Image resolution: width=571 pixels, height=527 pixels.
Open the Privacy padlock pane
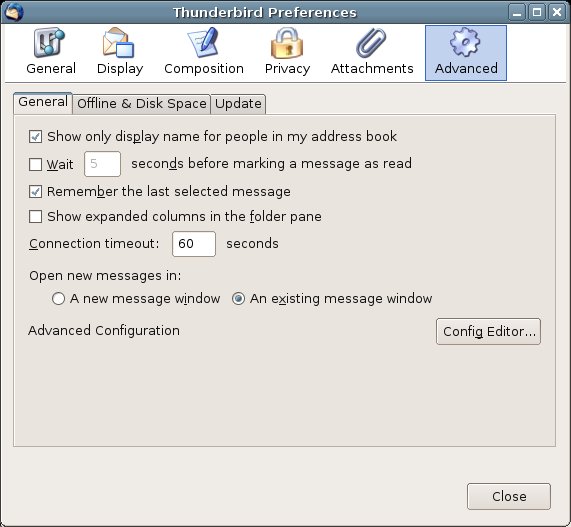point(287,52)
